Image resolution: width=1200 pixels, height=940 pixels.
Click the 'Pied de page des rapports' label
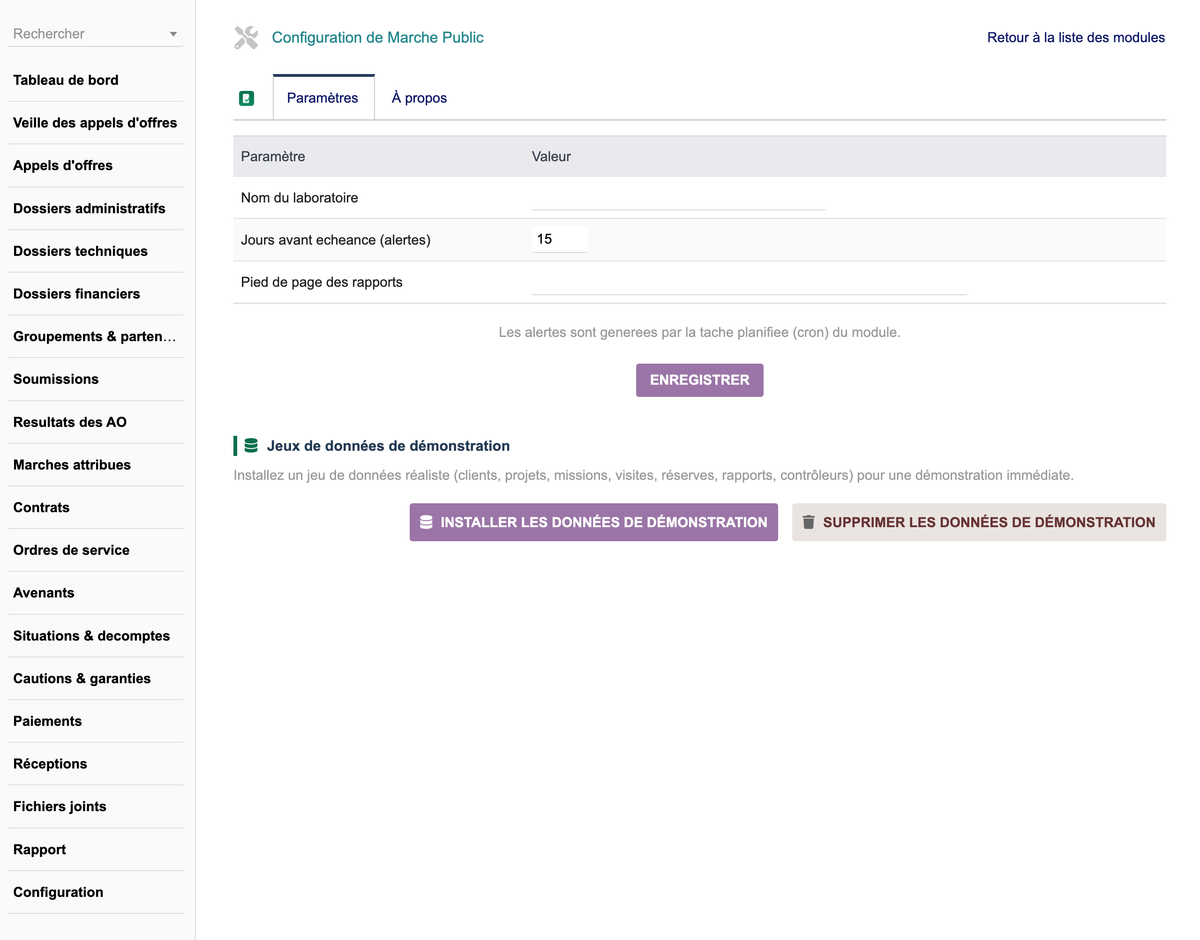322,282
